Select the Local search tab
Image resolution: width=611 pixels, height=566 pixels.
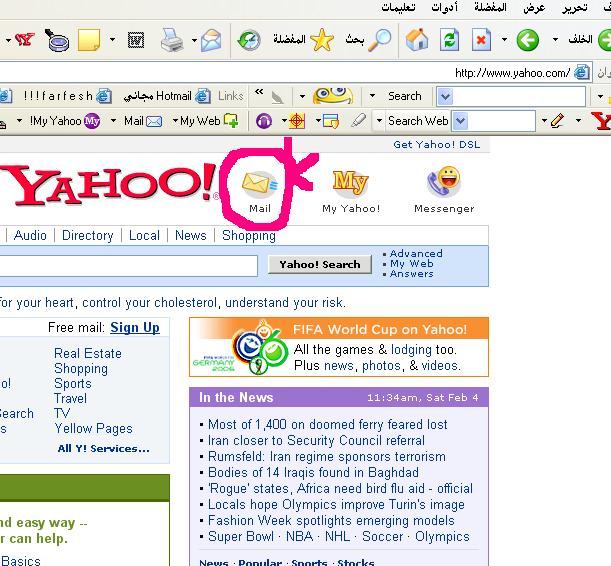(144, 235)
